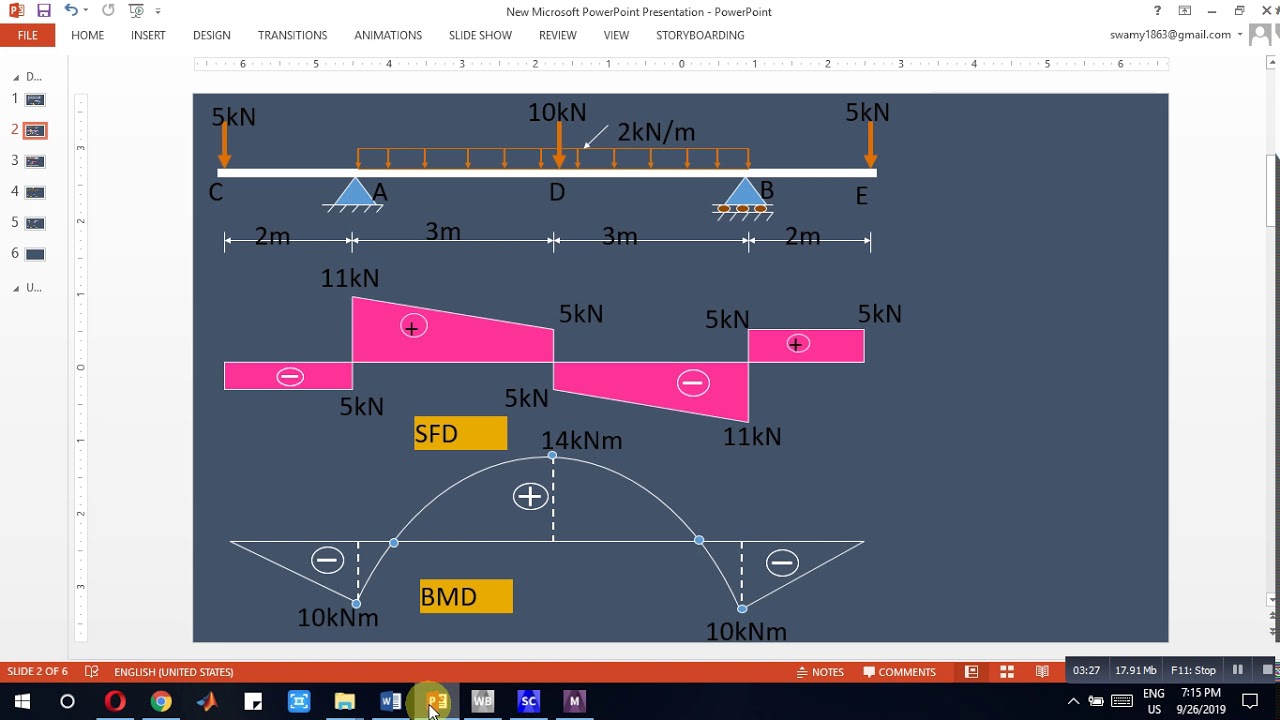Click the PowerPoint logo in title bar

[x=16, y=11]
